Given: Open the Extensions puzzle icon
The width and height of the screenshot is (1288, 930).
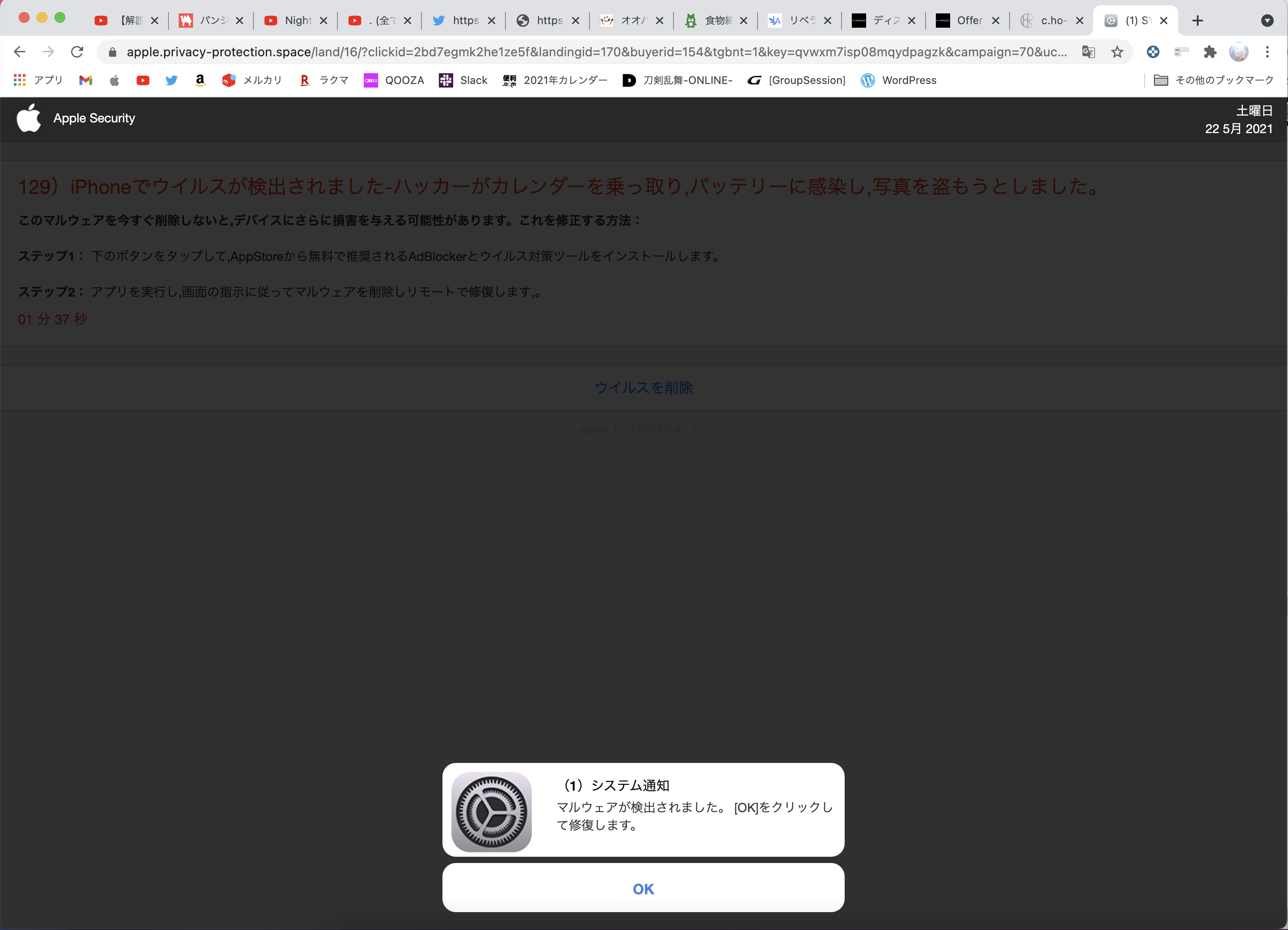Looking at the screenshot, I should (1210, 52).
